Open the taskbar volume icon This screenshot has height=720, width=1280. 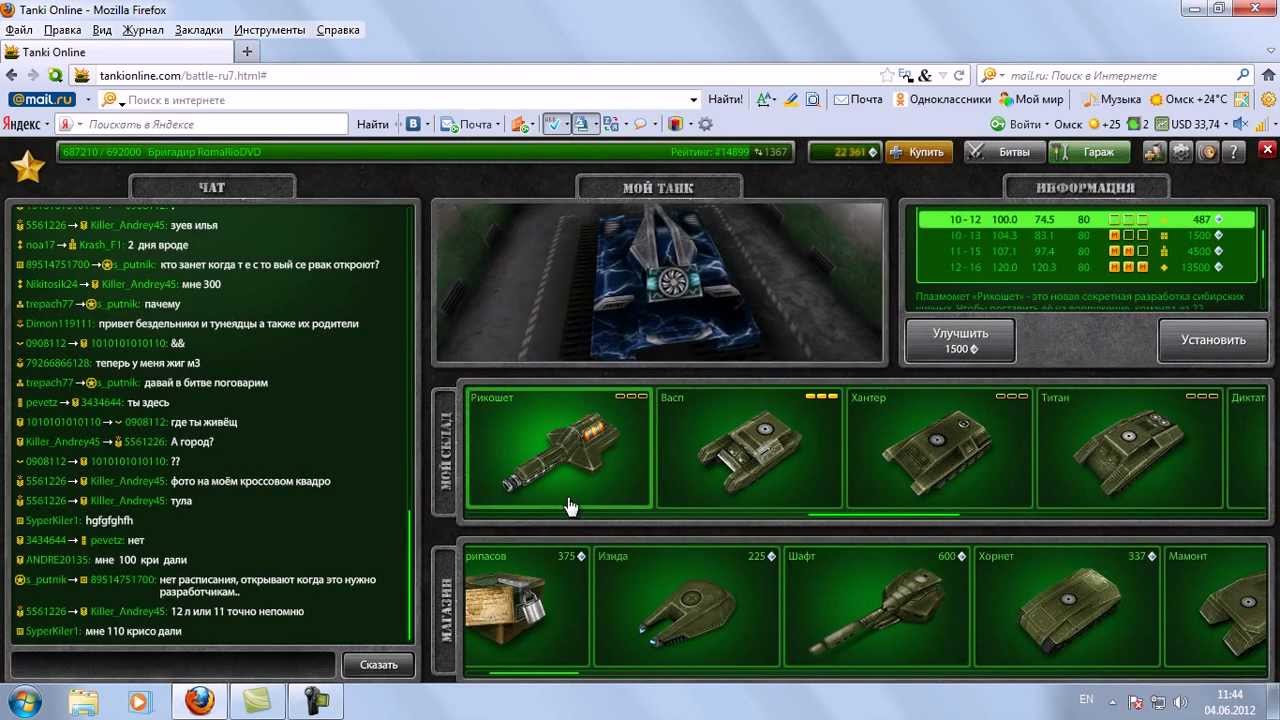(x=1180, y=702)
